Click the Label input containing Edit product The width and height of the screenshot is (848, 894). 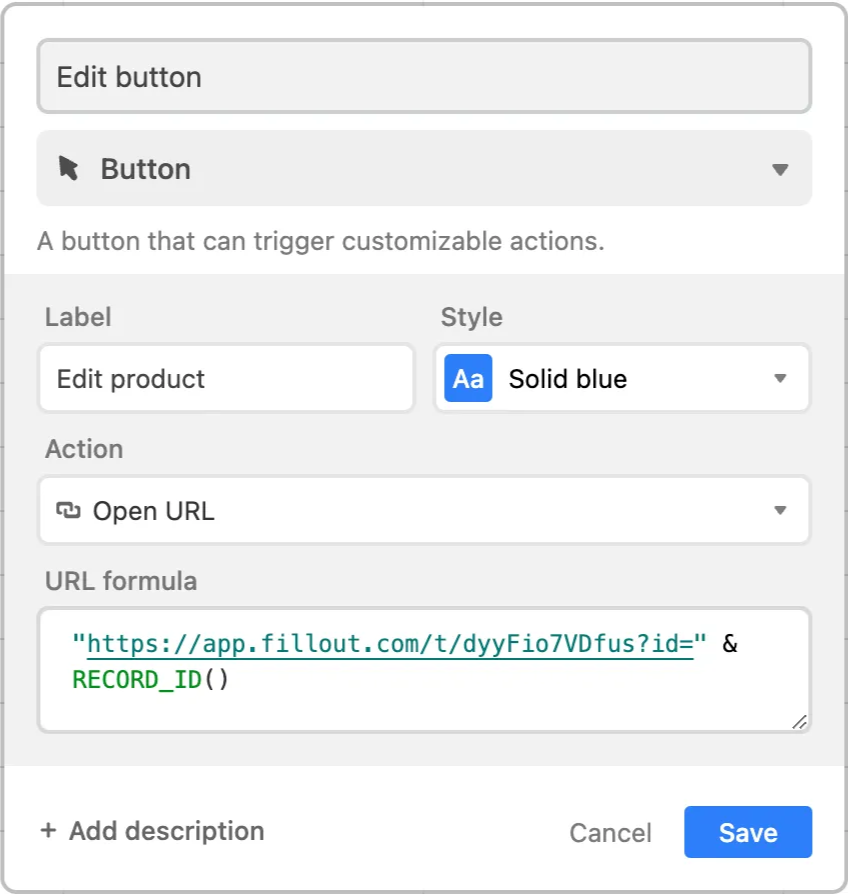click(226, 378)
